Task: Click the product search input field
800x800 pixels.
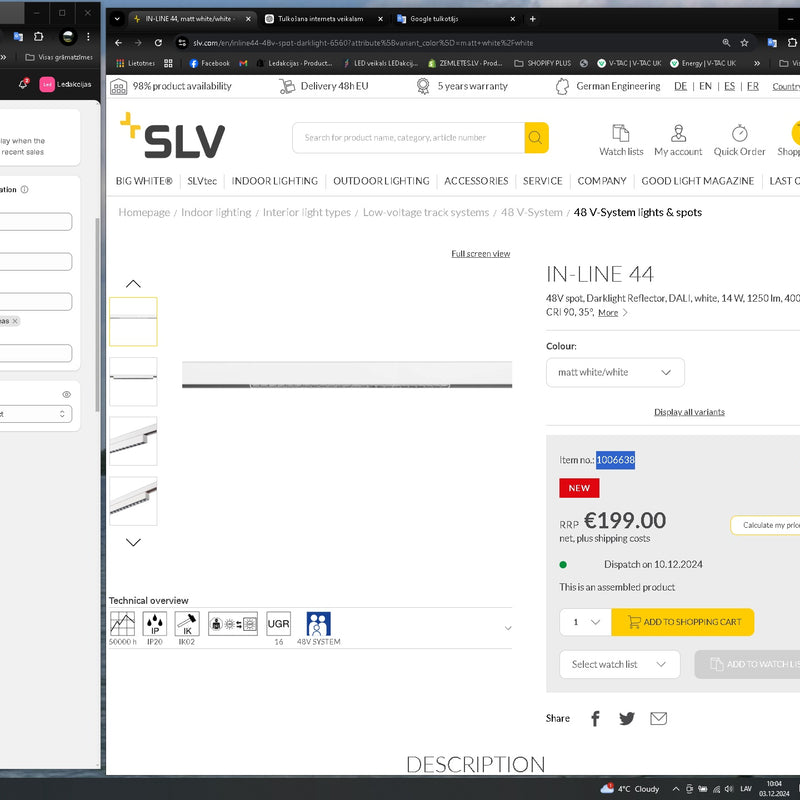Action: 408,138
